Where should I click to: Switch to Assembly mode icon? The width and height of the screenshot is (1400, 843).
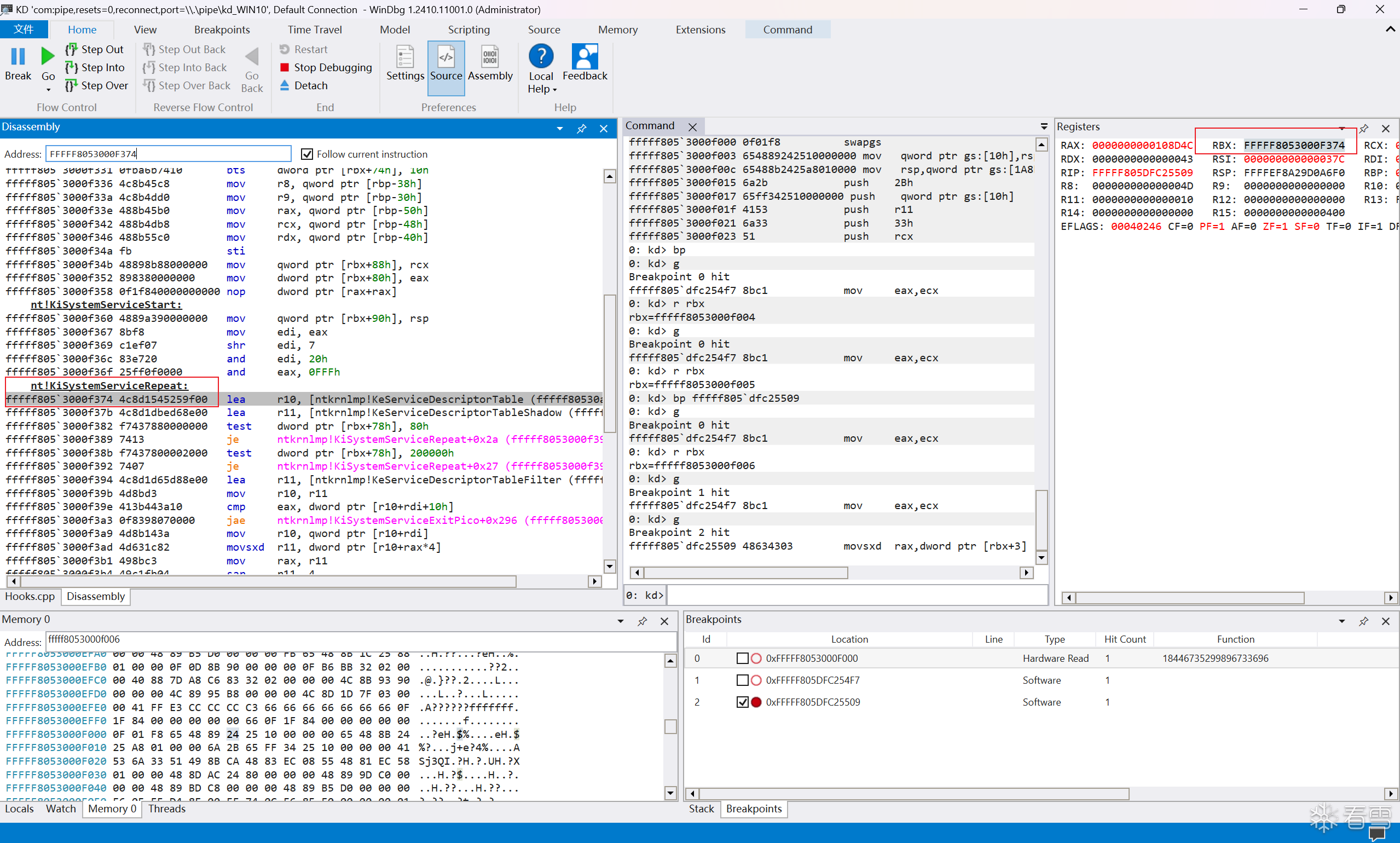click(x=490, y=57)
